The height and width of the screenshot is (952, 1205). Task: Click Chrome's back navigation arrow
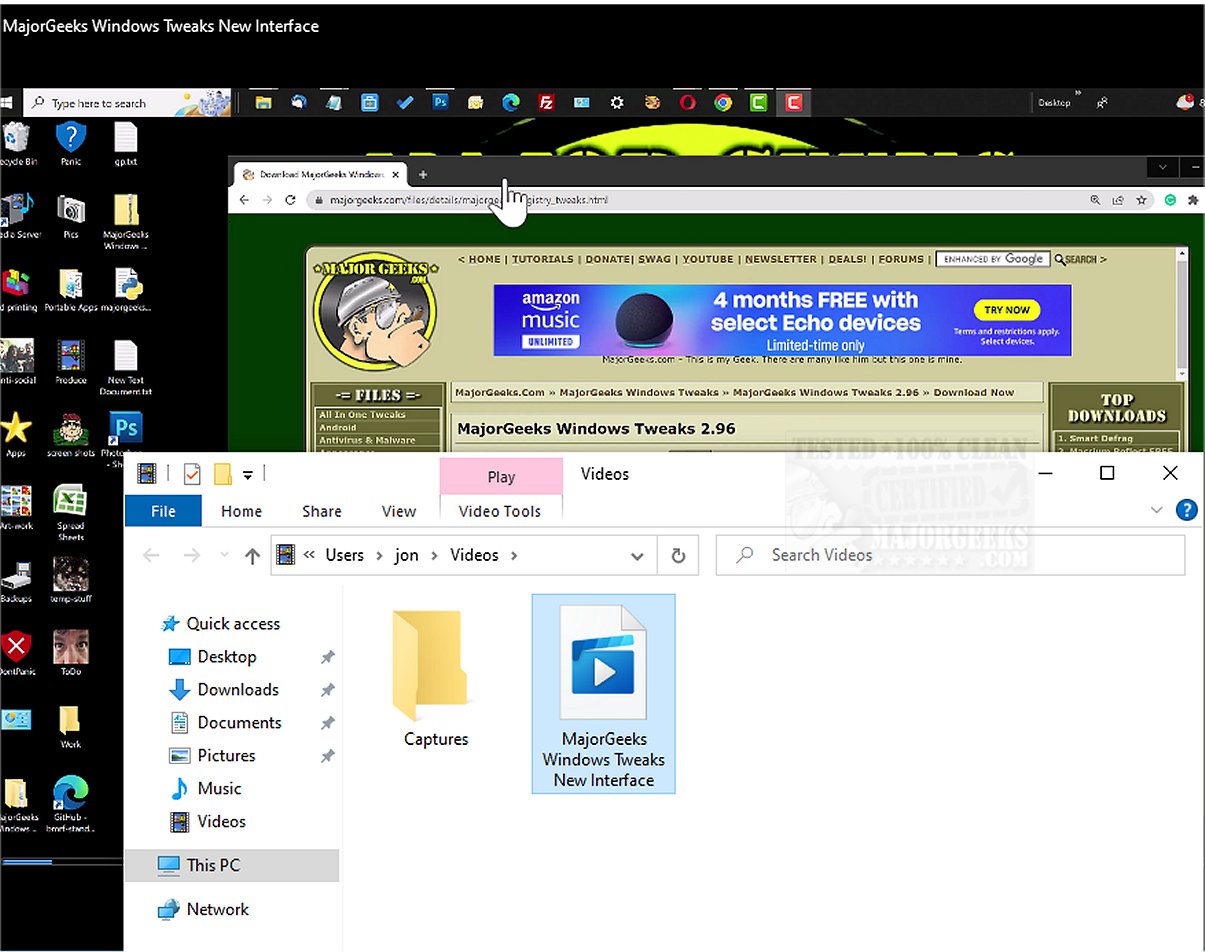[x=242, y=200]
